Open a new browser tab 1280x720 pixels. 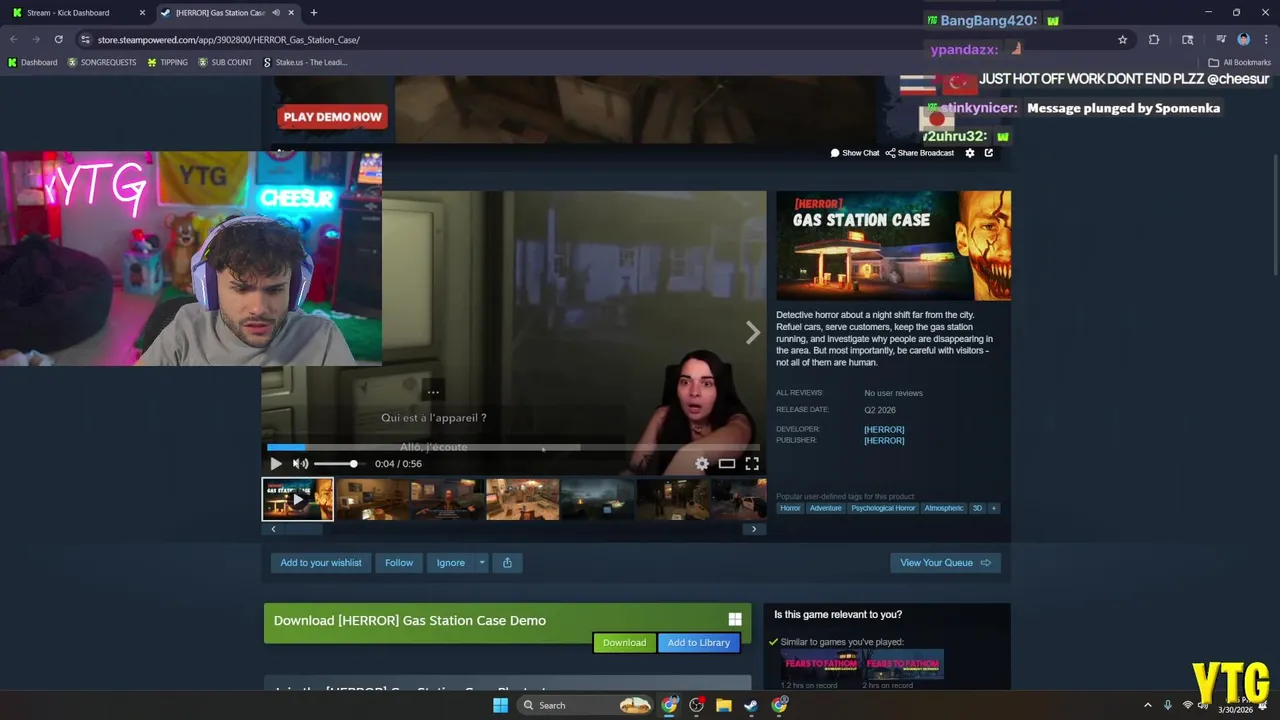point(314,13)
